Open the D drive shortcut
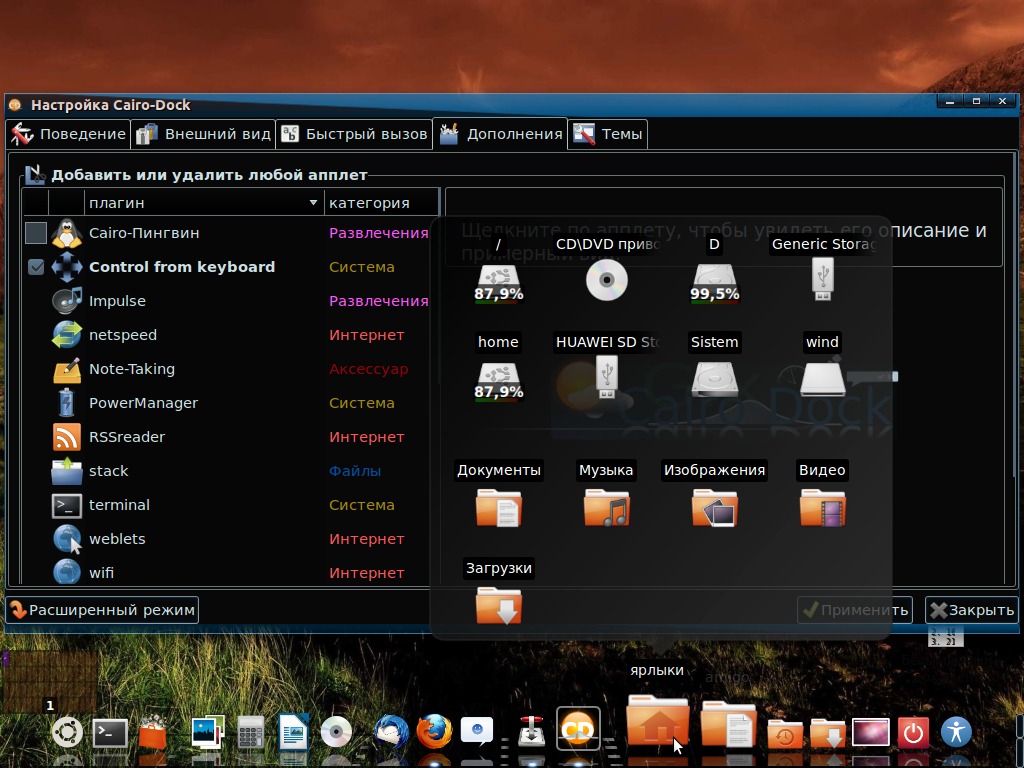 coord(714,283)
